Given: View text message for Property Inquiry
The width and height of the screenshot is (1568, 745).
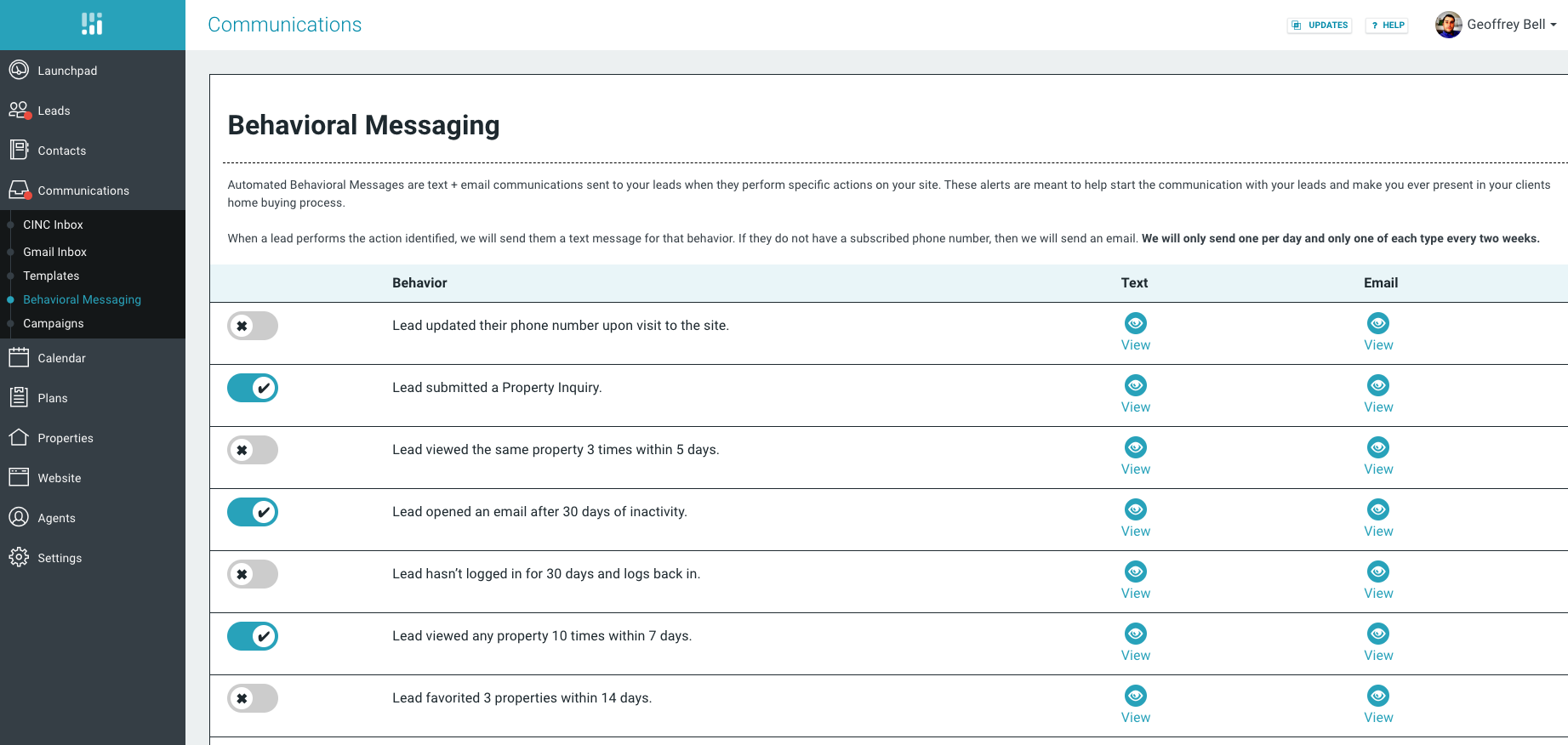Looking at the screenshot, I should (x=1135, y=395).
